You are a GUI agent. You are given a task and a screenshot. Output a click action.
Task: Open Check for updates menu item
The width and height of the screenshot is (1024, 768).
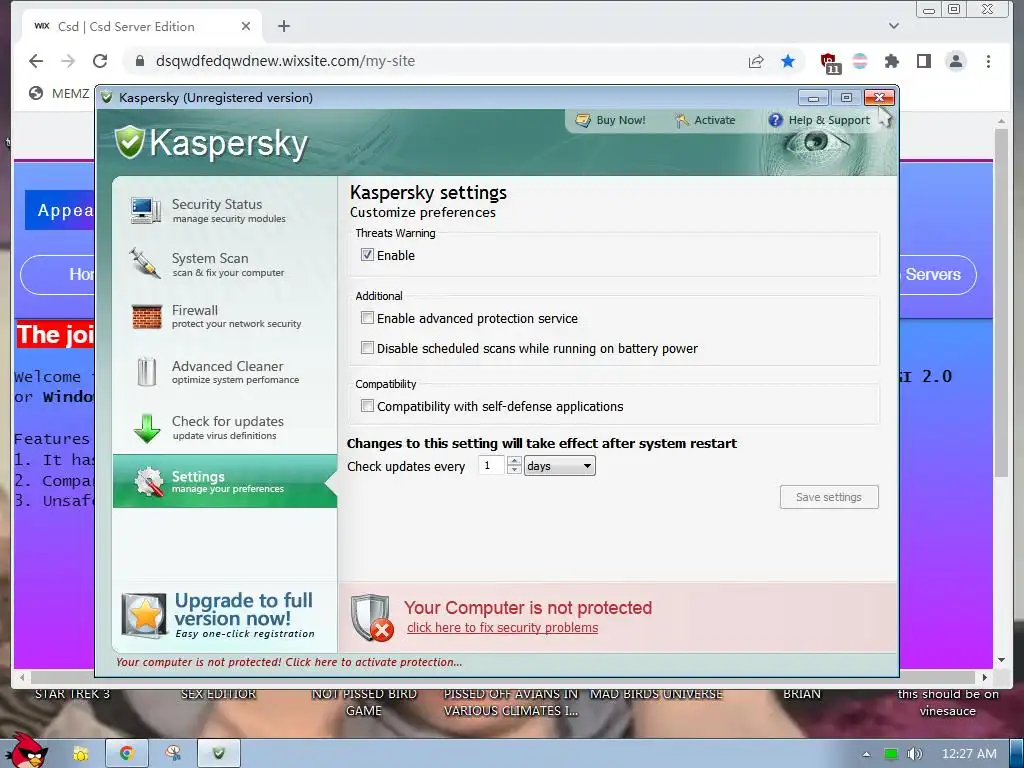(x=225, y=428)
